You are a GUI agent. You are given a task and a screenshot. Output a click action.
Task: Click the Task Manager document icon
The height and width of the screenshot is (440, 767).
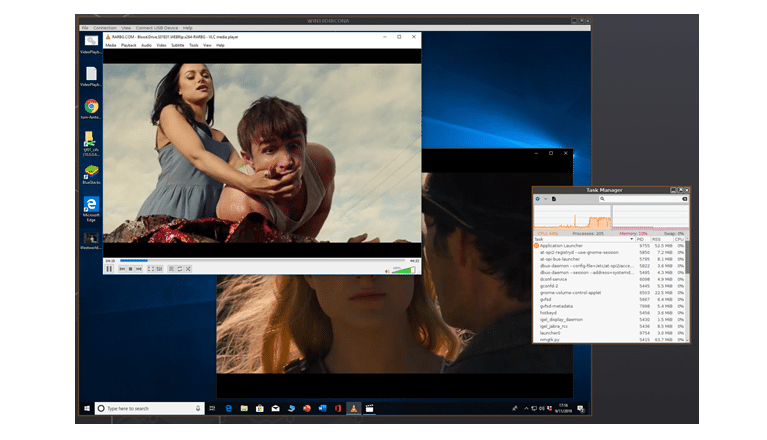coord(554,199)
